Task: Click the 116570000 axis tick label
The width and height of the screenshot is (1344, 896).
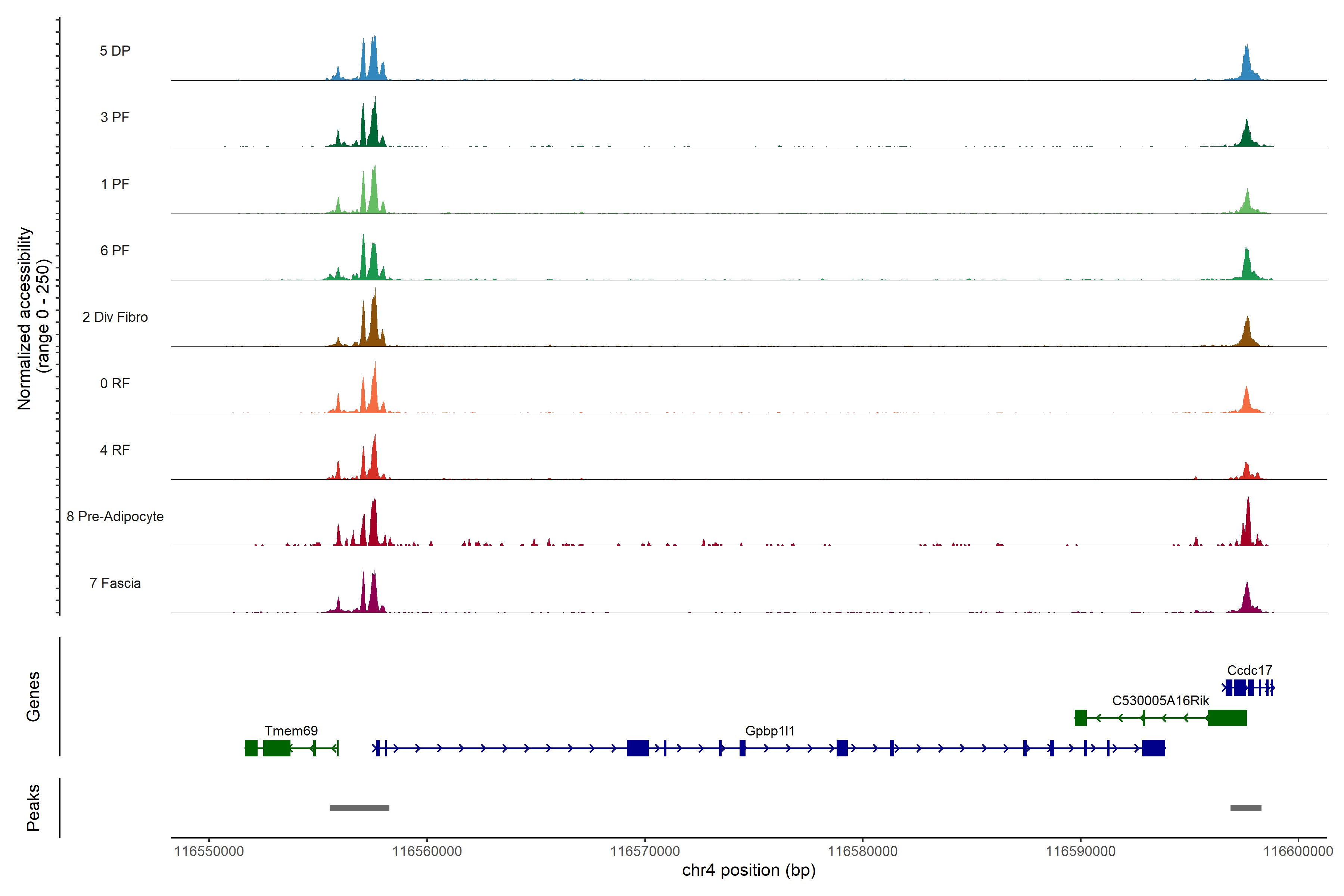Action: 645,851
